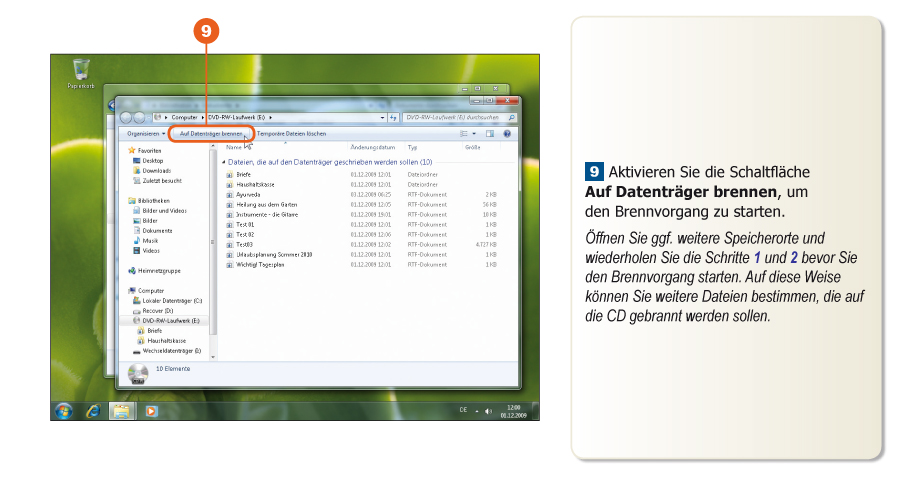The image size is (900, 480).
Task: Click the help question mark icon
Action: 508,133
